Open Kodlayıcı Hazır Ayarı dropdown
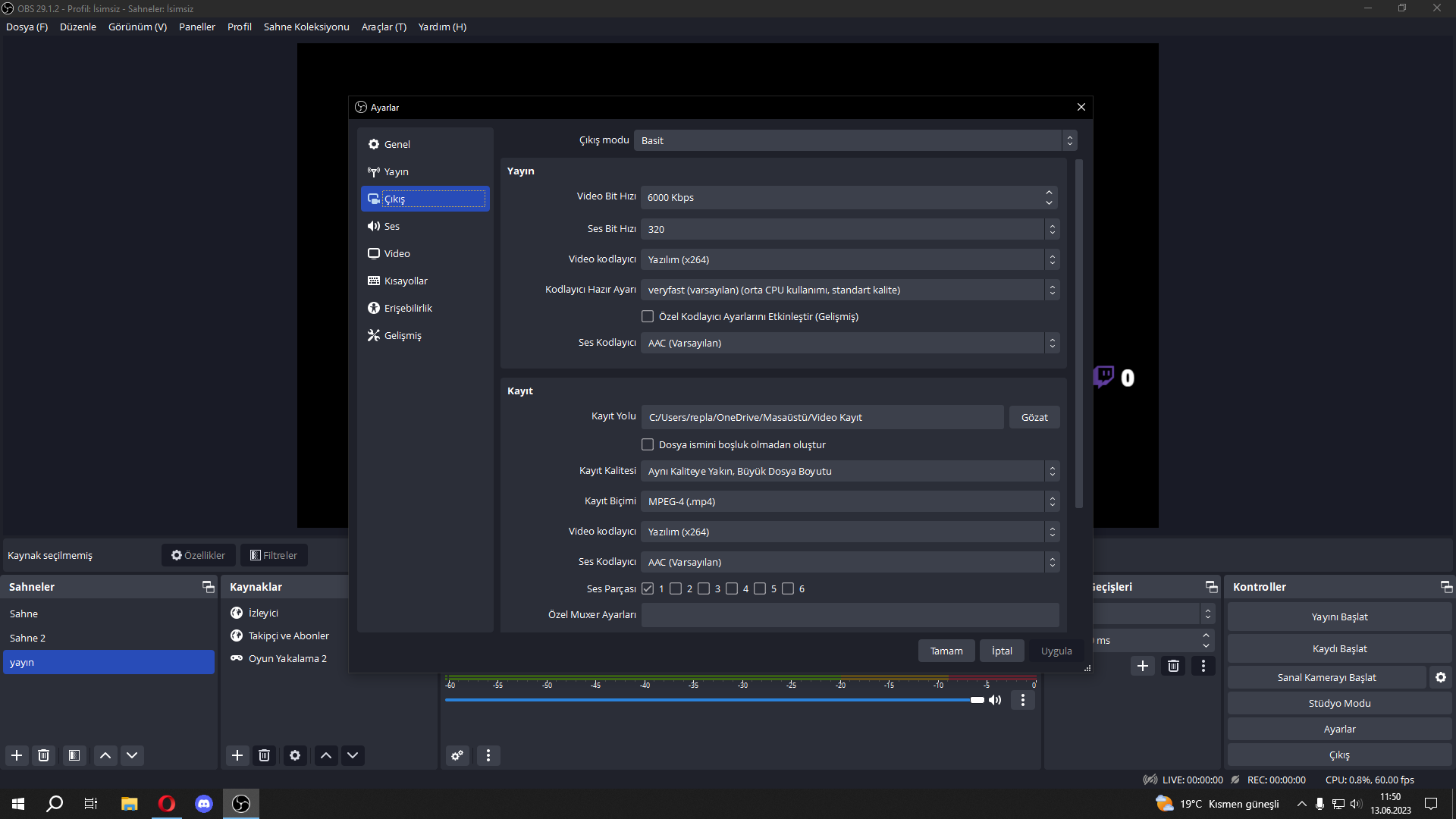 [x=850, y=290]
